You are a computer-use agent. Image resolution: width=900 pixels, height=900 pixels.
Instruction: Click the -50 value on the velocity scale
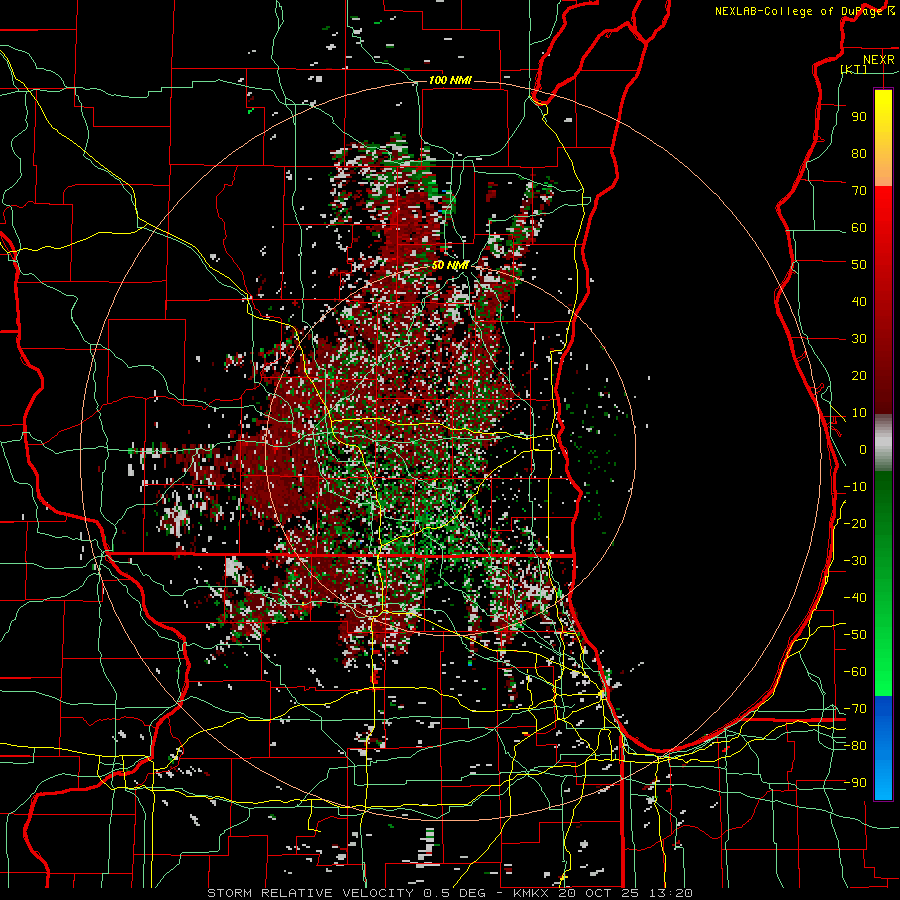click(855, 635)
